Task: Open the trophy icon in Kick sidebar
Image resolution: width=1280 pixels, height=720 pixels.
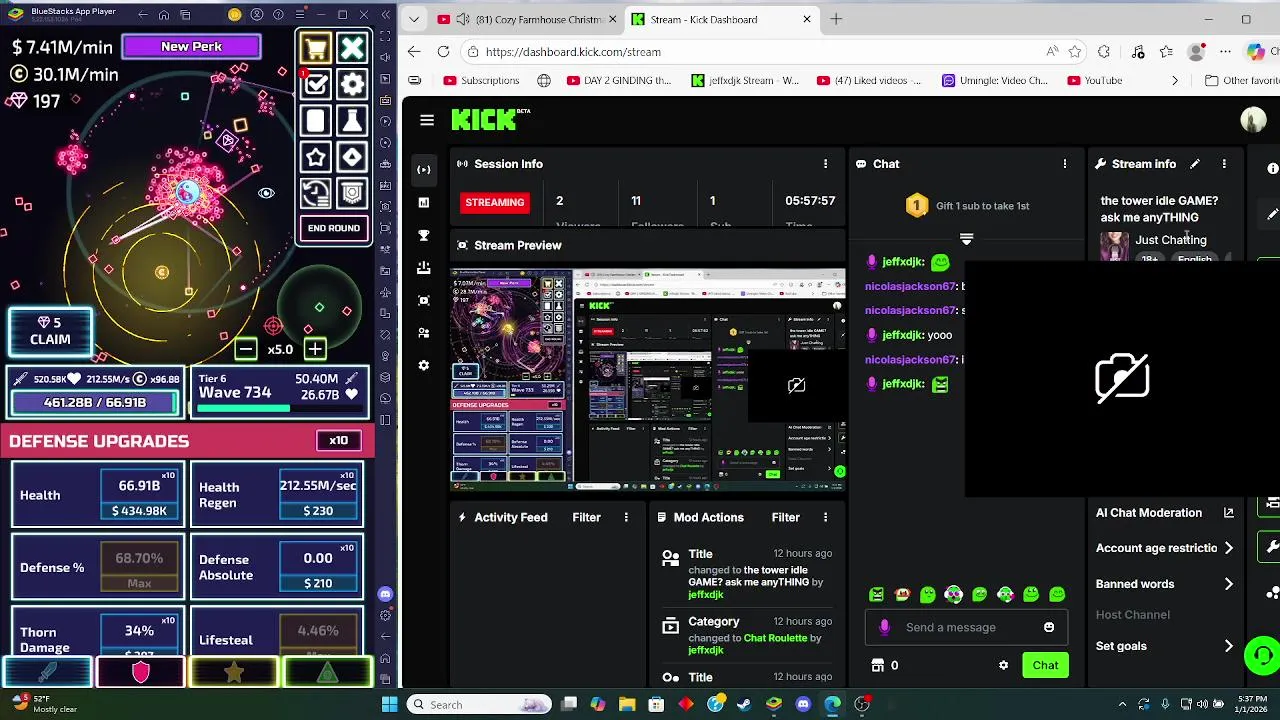Action: coord(424,235)
